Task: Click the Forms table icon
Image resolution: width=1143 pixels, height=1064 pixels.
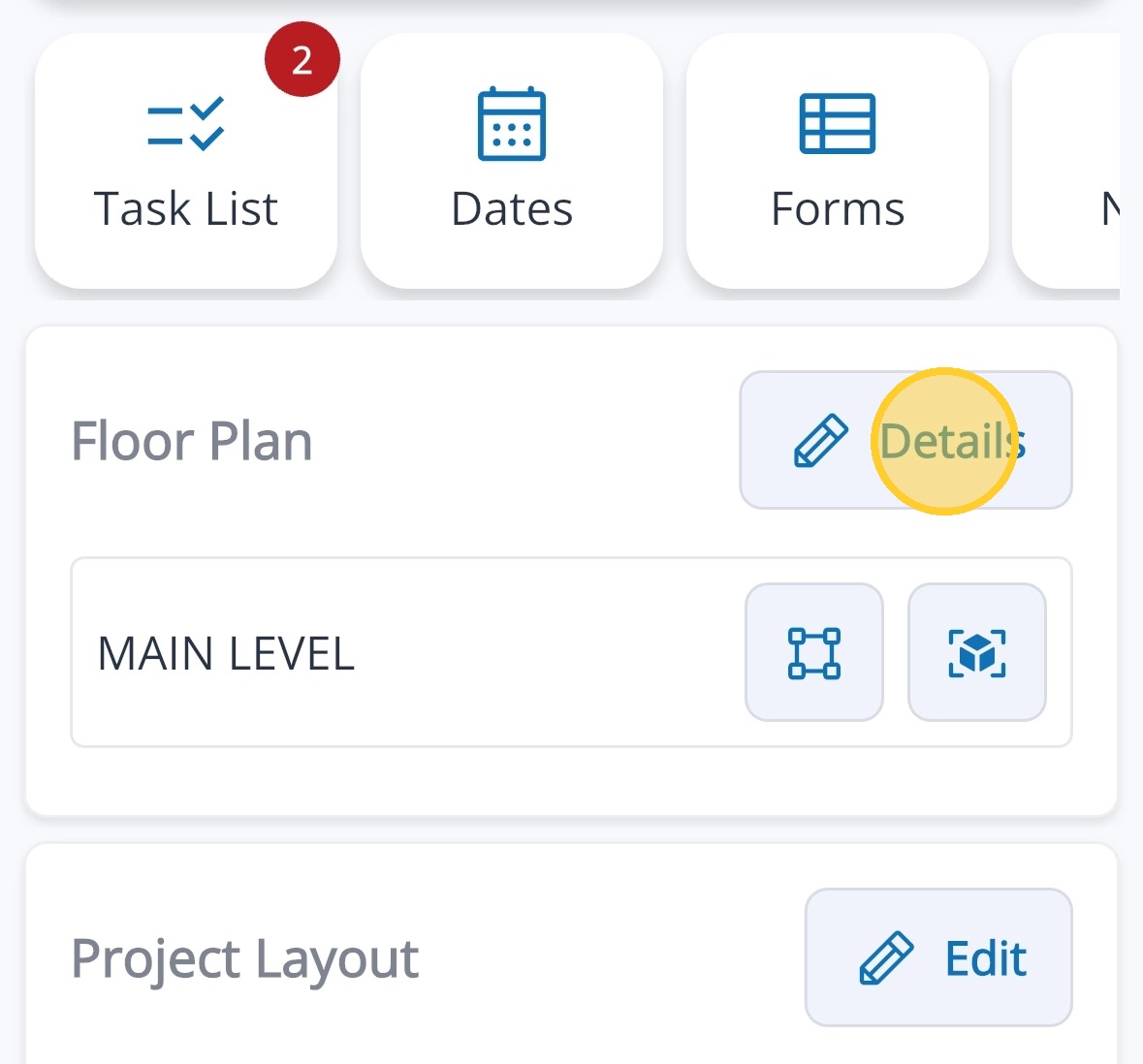Action: [x=838, y=124]
